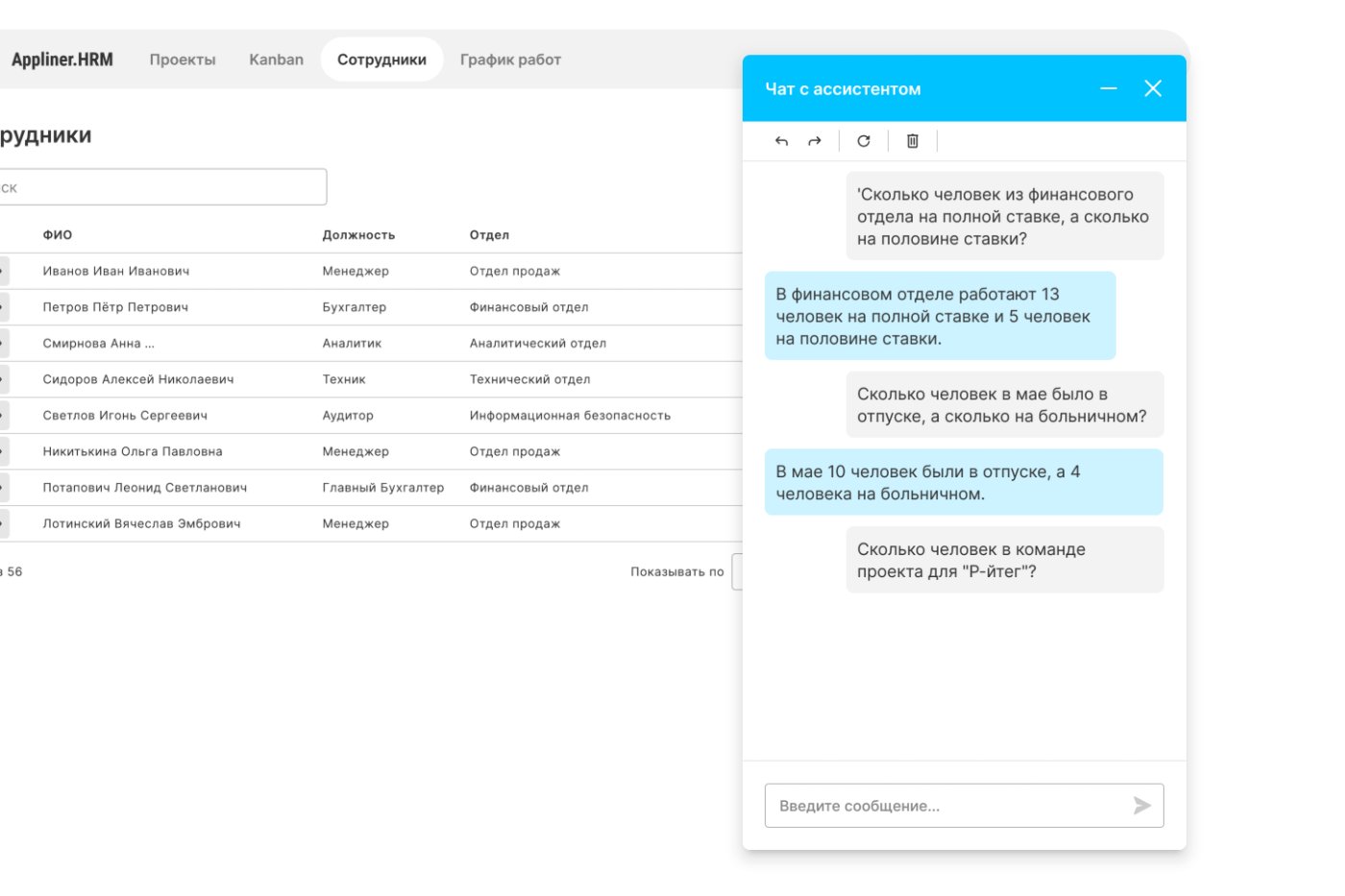Refresh the assistant chat

click(864, 141)
